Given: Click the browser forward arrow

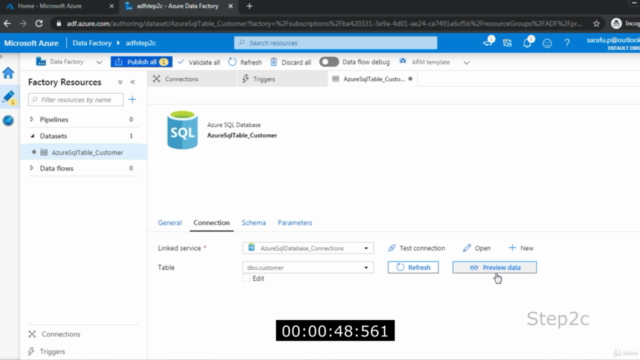Looking at the screenshot, I should click(x=23, y=24).
